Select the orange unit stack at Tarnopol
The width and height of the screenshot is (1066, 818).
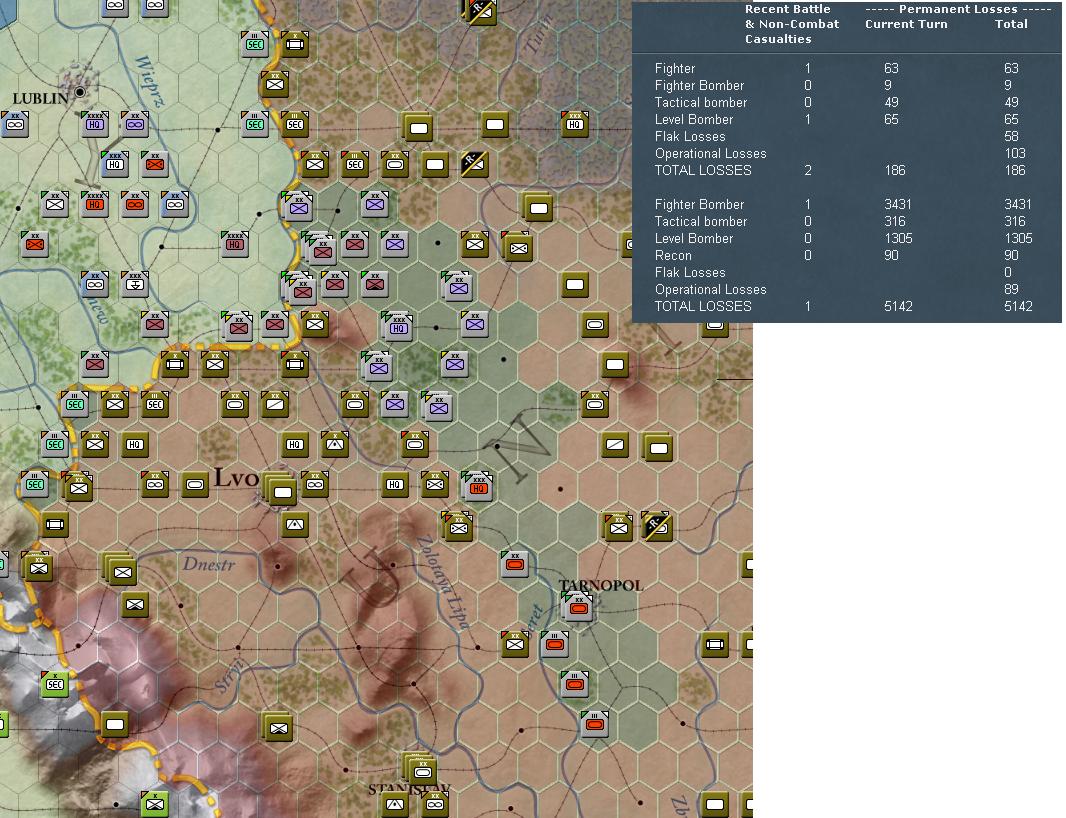[579, 607]
